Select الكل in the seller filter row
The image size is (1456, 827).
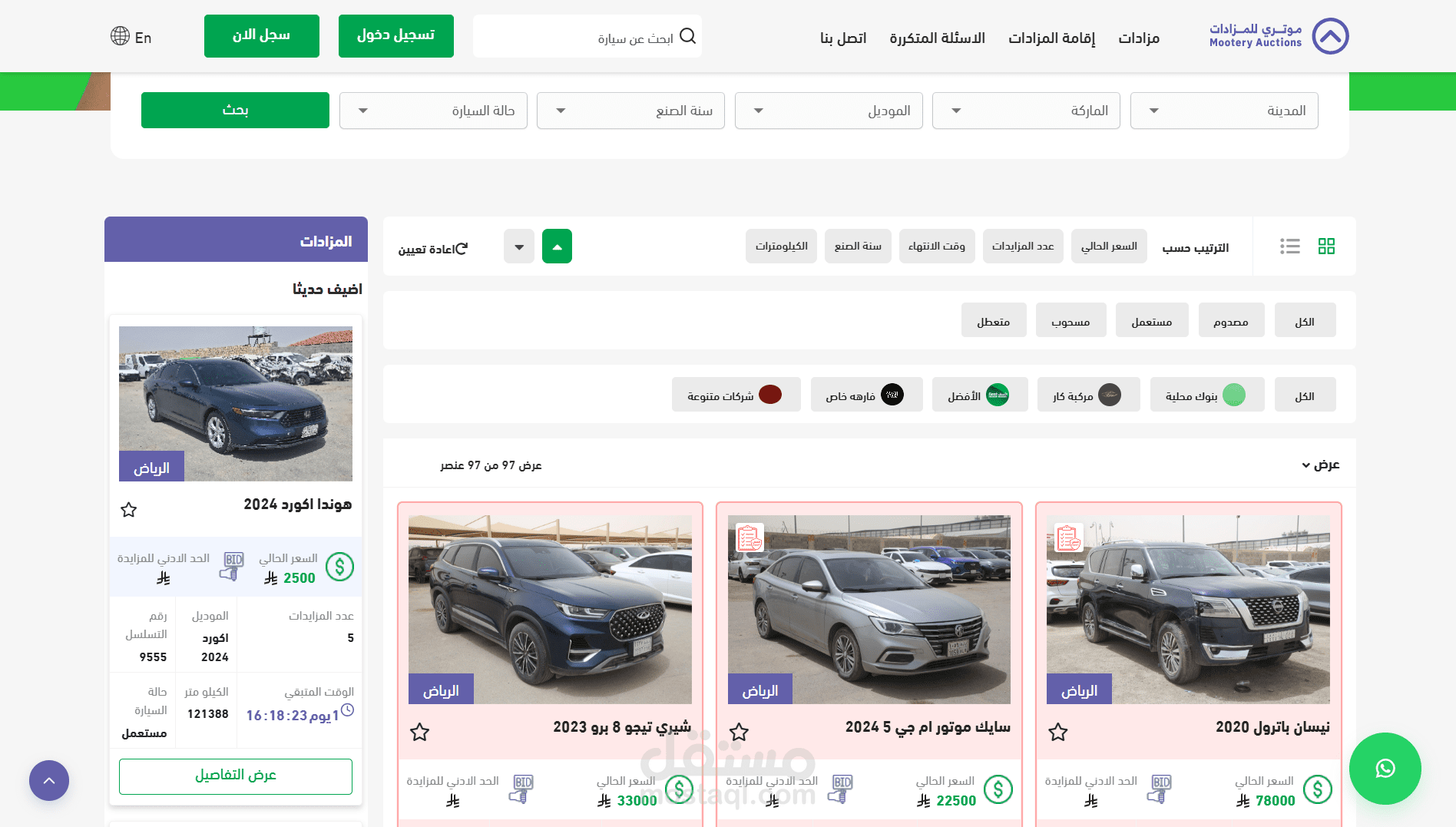(x=1305, y=395)
